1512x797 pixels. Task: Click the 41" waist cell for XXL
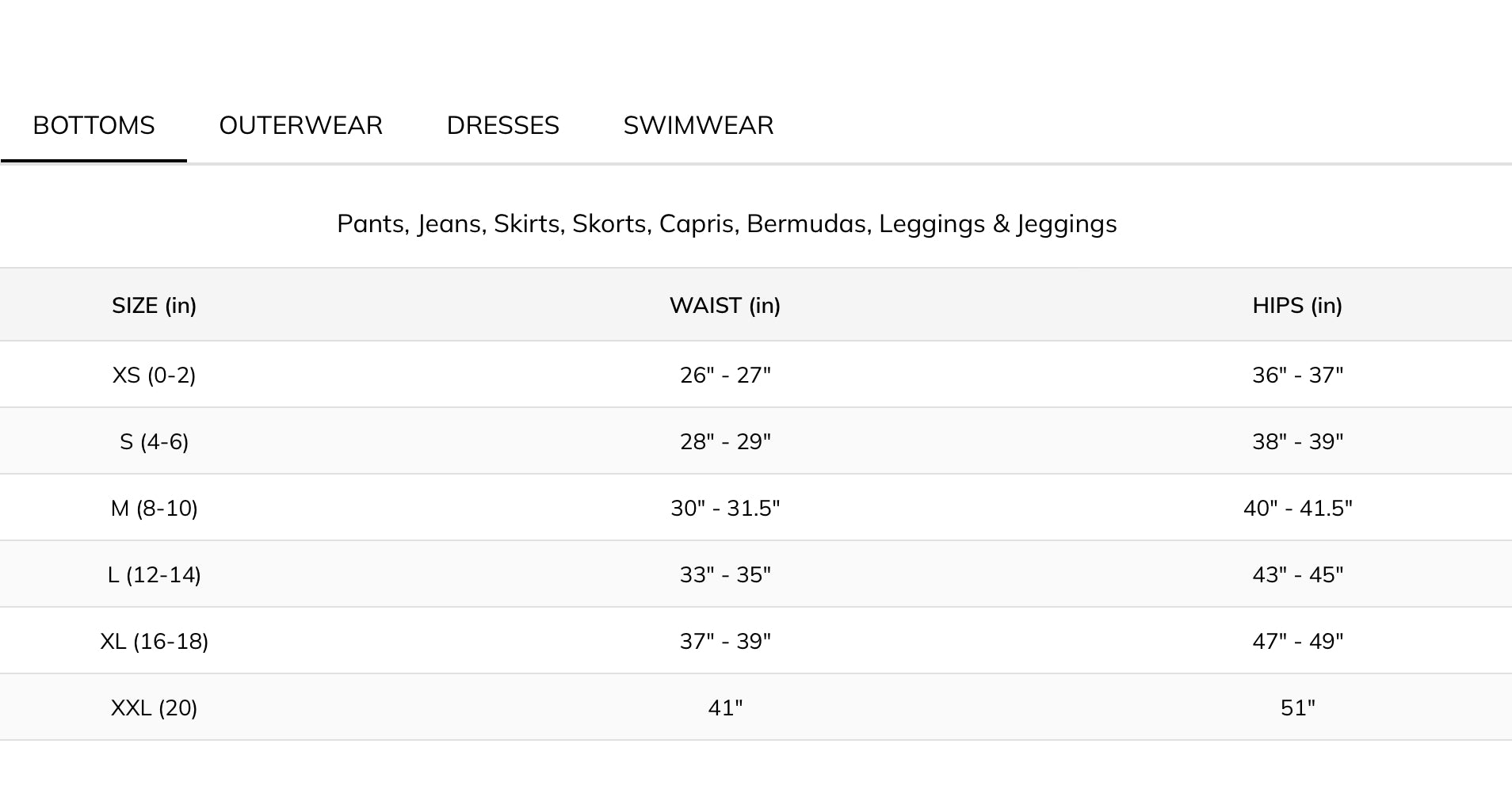725,707
